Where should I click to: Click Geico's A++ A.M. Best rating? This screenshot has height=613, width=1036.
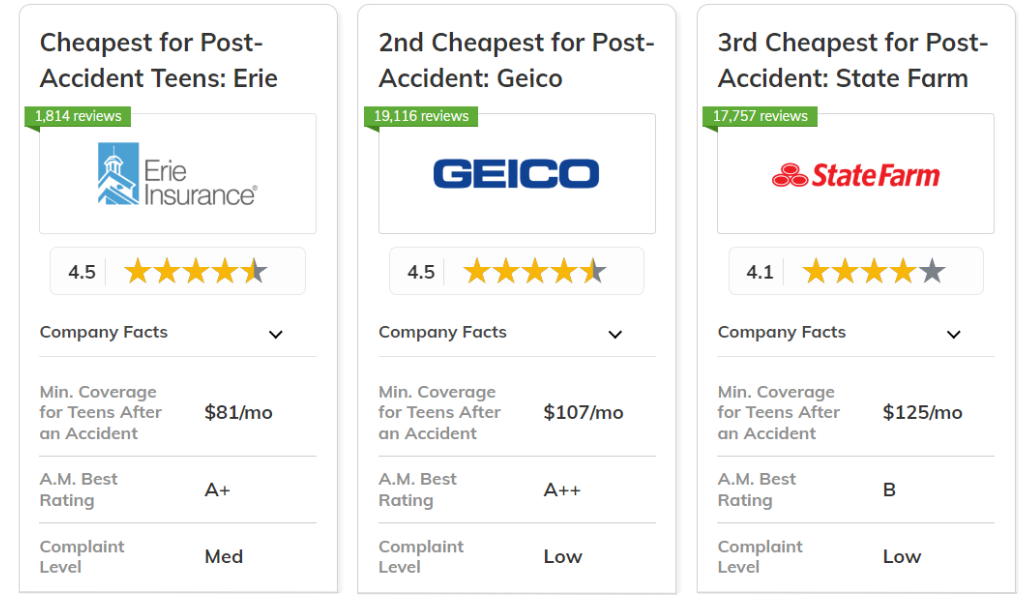click(562, 490)
